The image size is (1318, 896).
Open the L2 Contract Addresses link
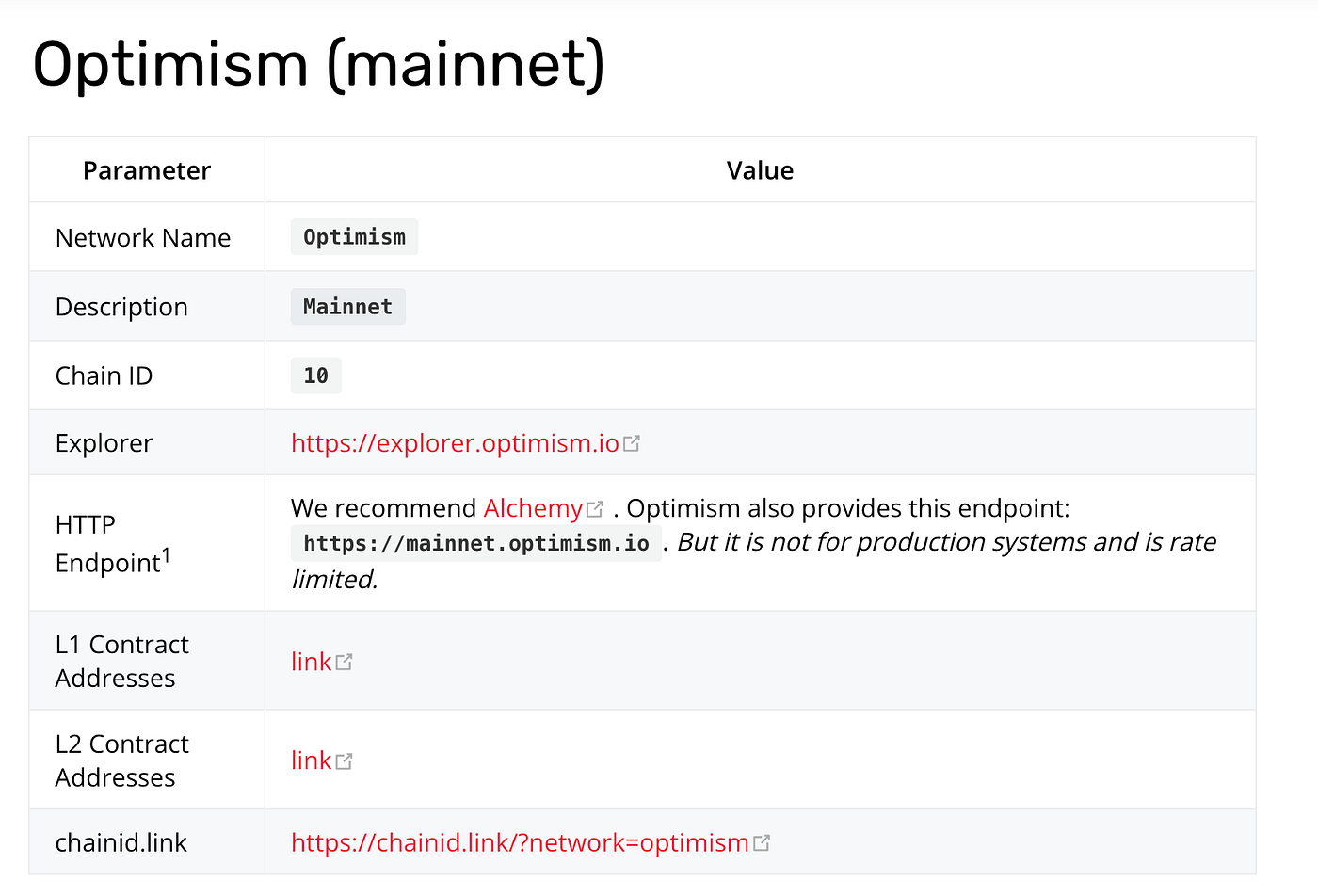coord(311,760)
